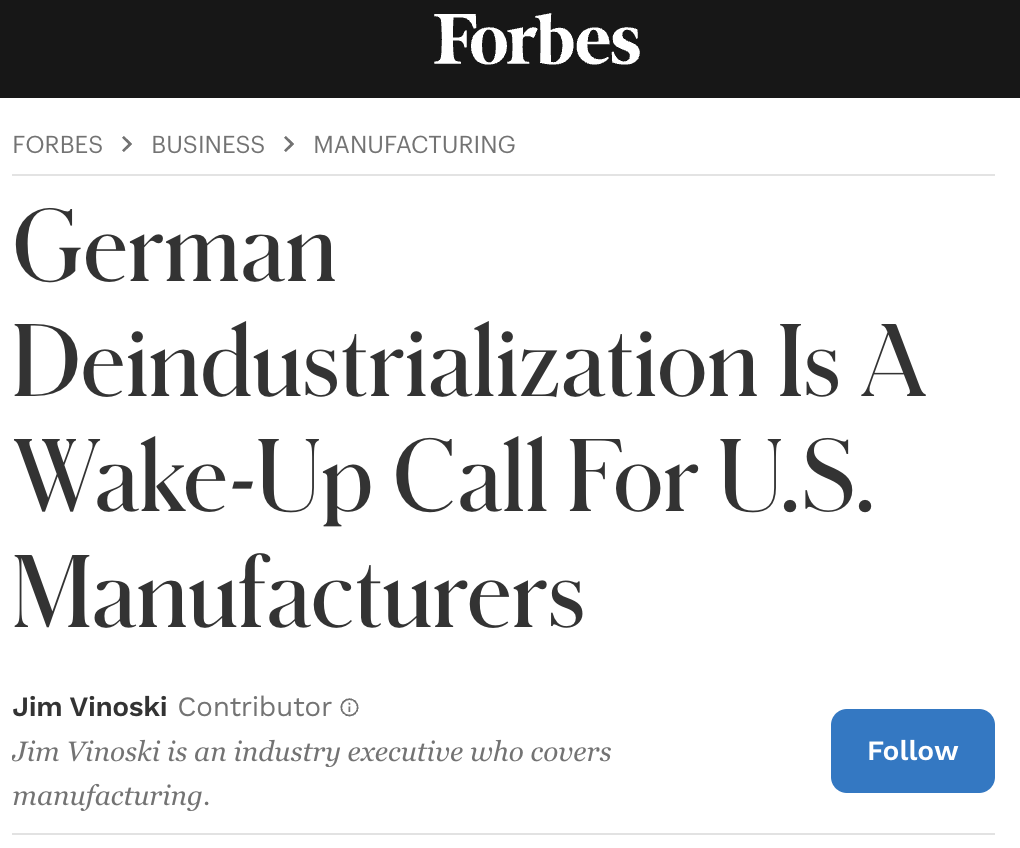Screen dimensions: 1020x848
Task: Click the info icon beside Contributor
Action: pos(349,708)
